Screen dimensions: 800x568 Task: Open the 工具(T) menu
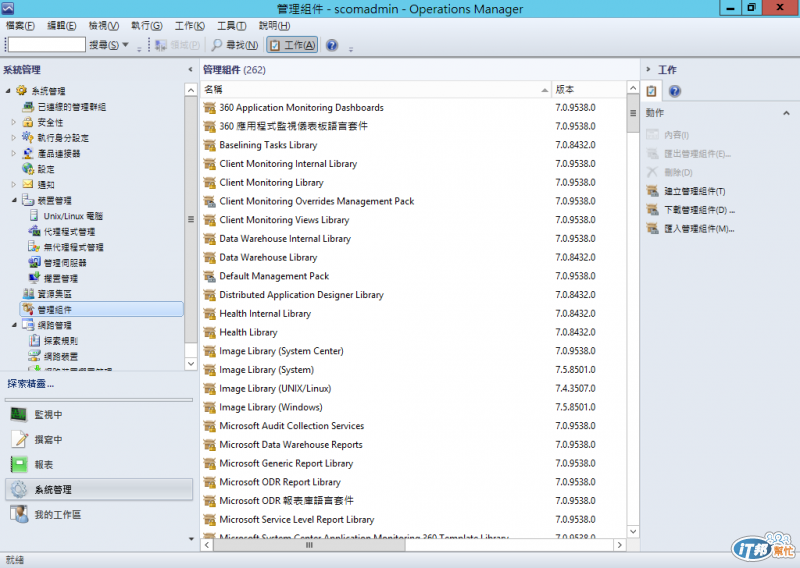pyautogui.click(x=231, y=26)
